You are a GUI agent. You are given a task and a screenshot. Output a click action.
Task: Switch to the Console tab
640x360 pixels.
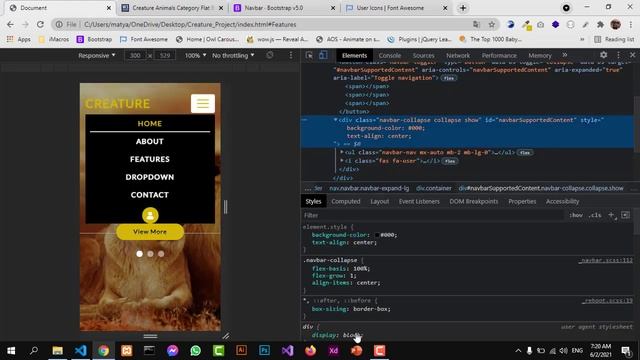[x=389, y=56]
